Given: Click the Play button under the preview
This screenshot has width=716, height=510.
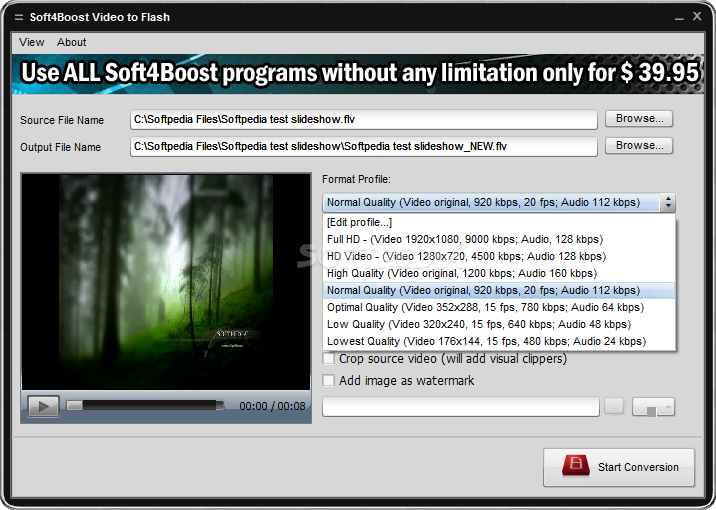Looking at the screenshot, I should pyautogui.click(x=43, y=406).
